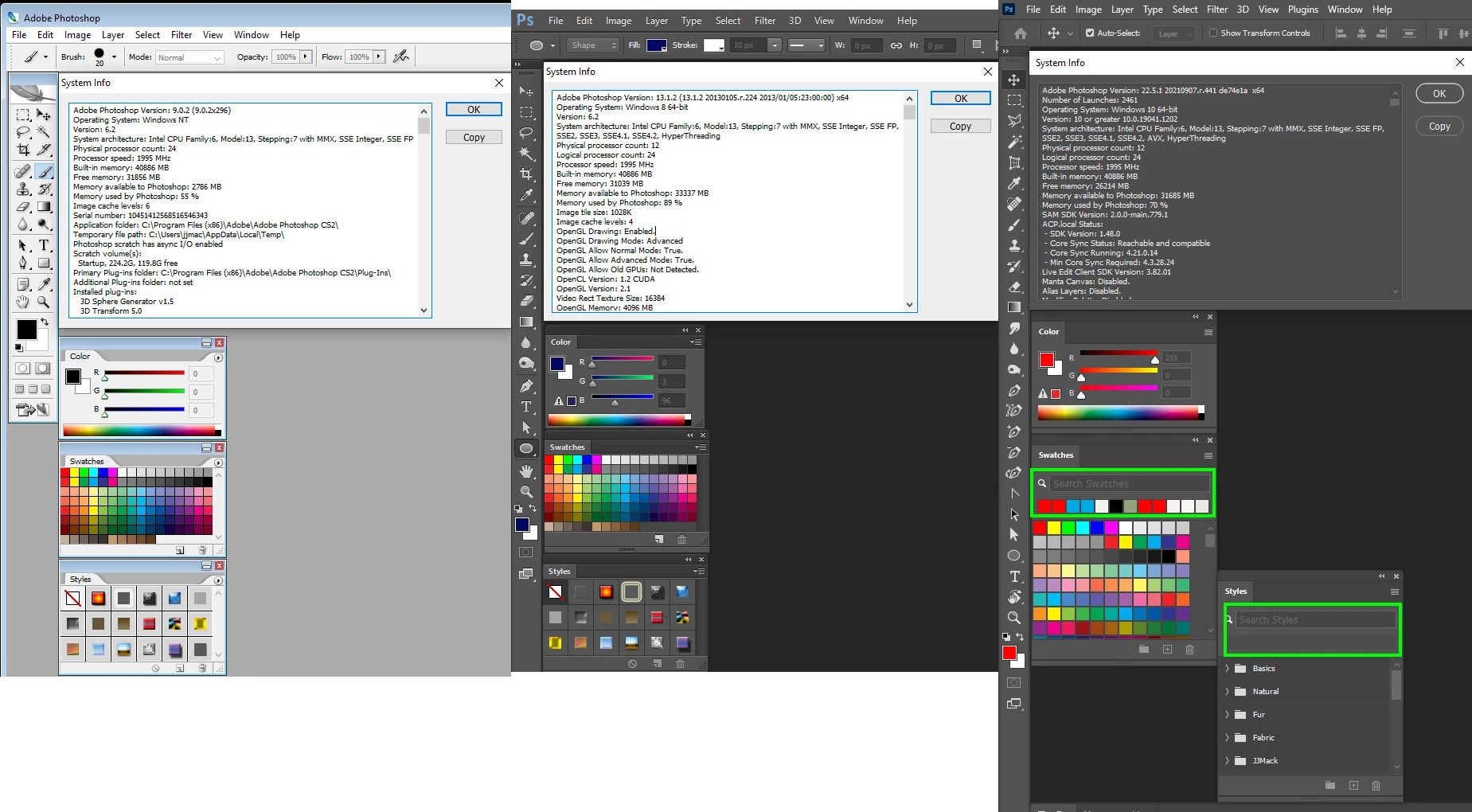Image resolution: width=1472 pixels, height=812 pixels.
Task: Select Hand tool in left CS2 toolbox
Action: 23,302
